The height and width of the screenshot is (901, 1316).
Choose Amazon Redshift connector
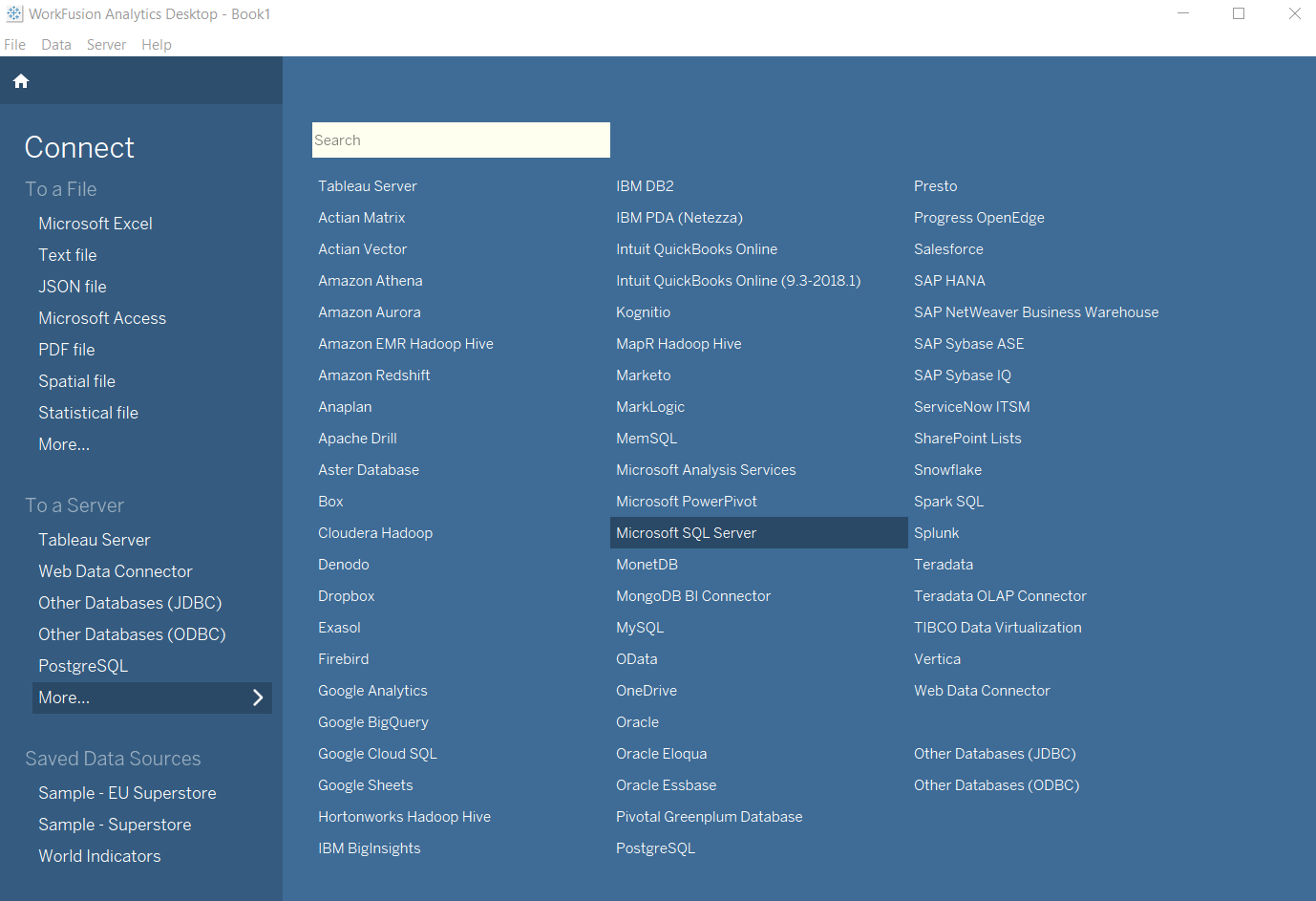[374, 375]
